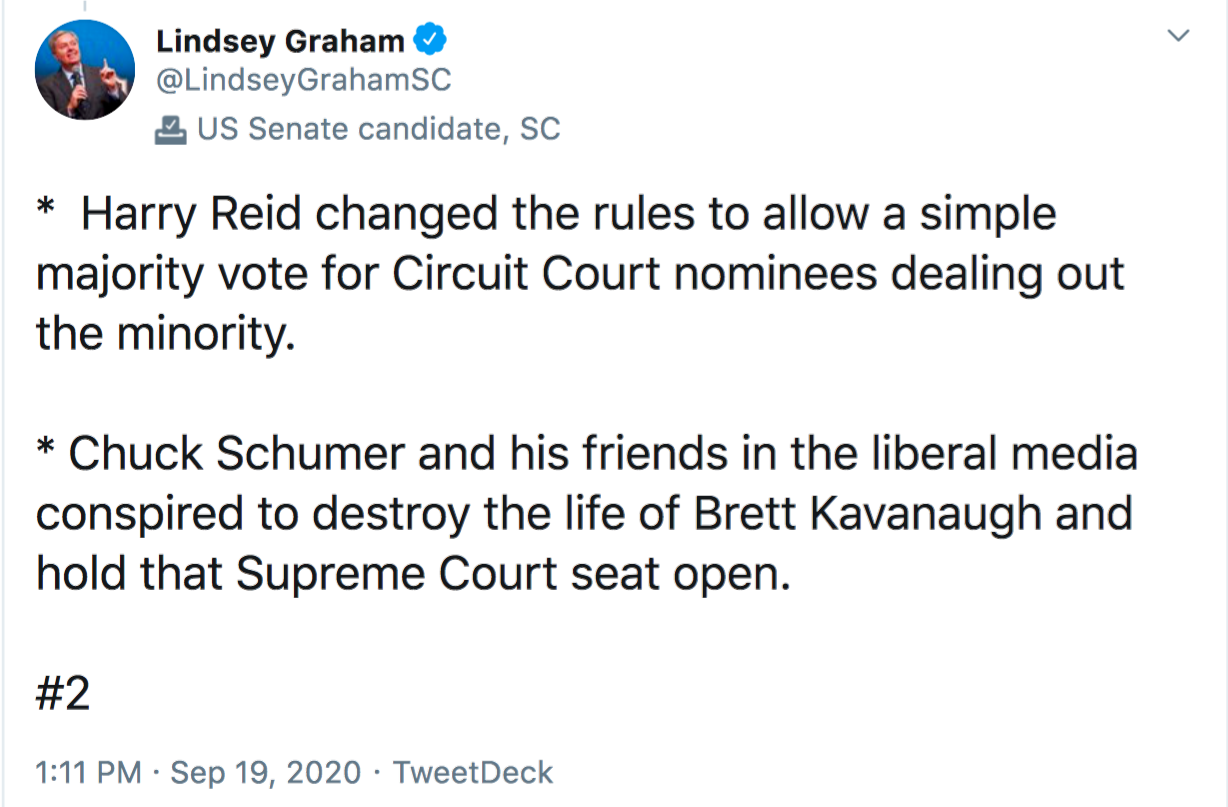The height and width of the screenshot is (807, 1228).
Task: Click the blue verified checkmark badge
Action: [430, 41]
